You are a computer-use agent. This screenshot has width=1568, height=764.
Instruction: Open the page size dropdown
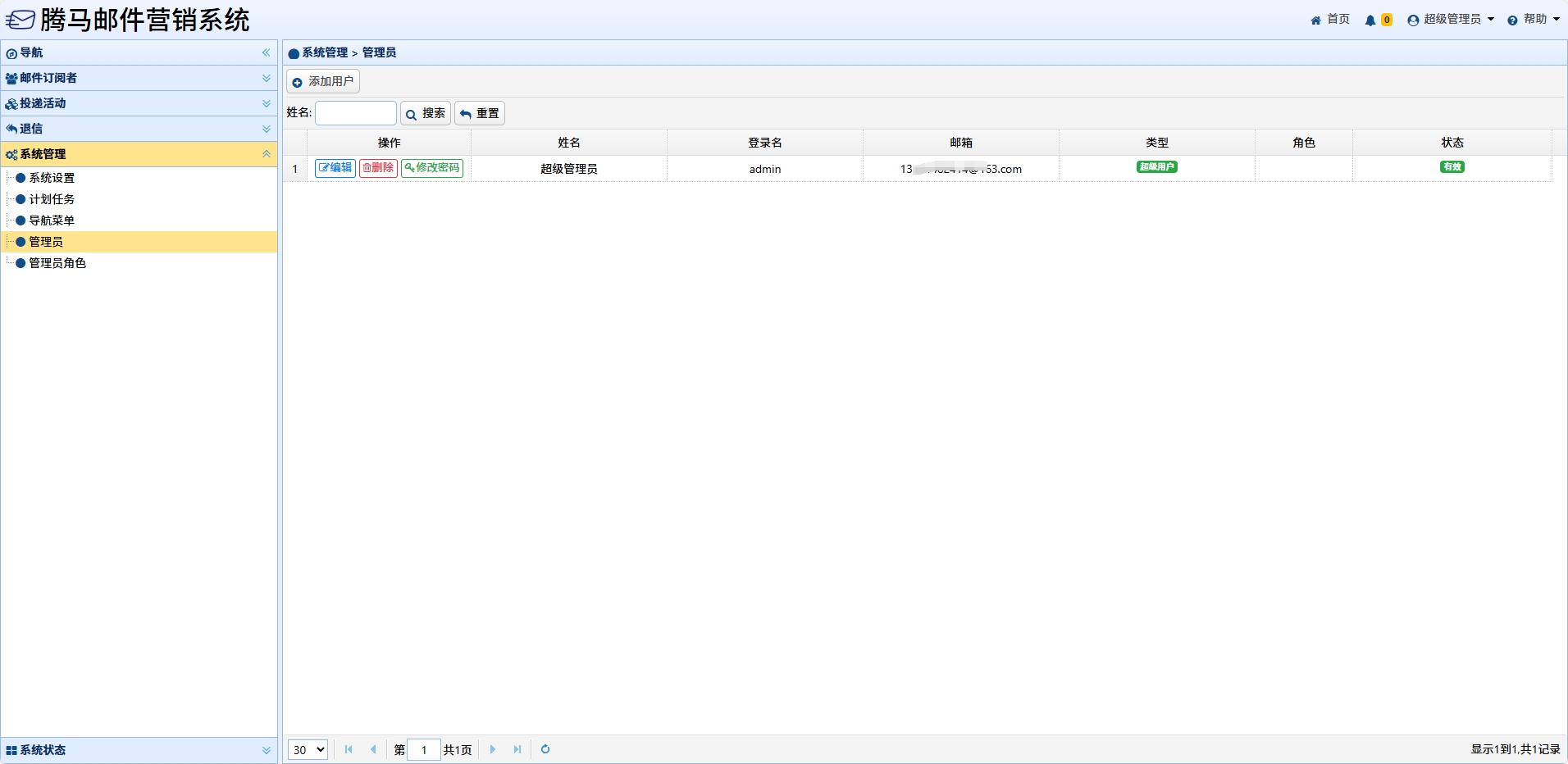[x=308, y=749]
